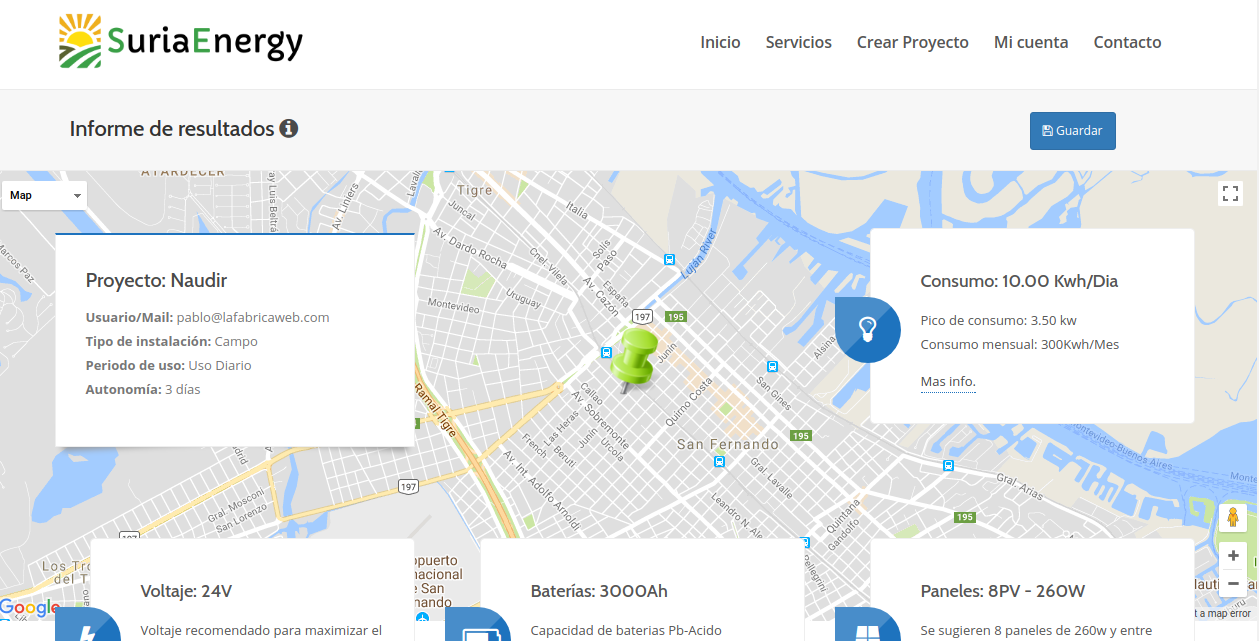1259x641 pixels.
Task: Open Mi cuenta menu item
Action: coord(1031,42)
